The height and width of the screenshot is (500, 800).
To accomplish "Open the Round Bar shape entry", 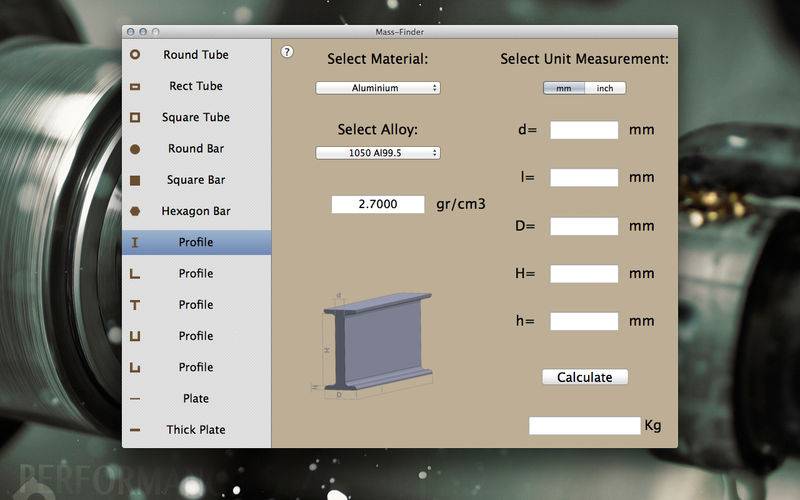I will [196, 148].
